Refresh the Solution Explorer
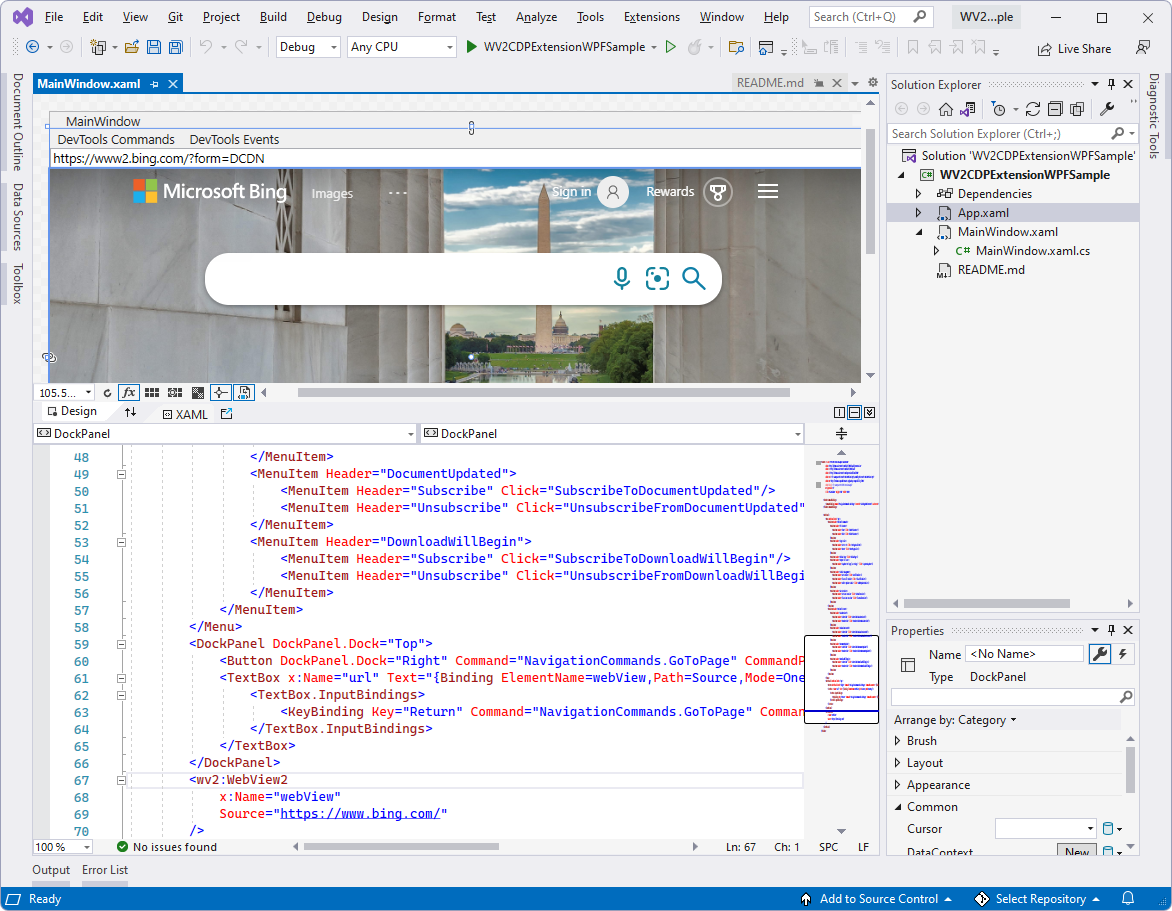 point(1033,109)
